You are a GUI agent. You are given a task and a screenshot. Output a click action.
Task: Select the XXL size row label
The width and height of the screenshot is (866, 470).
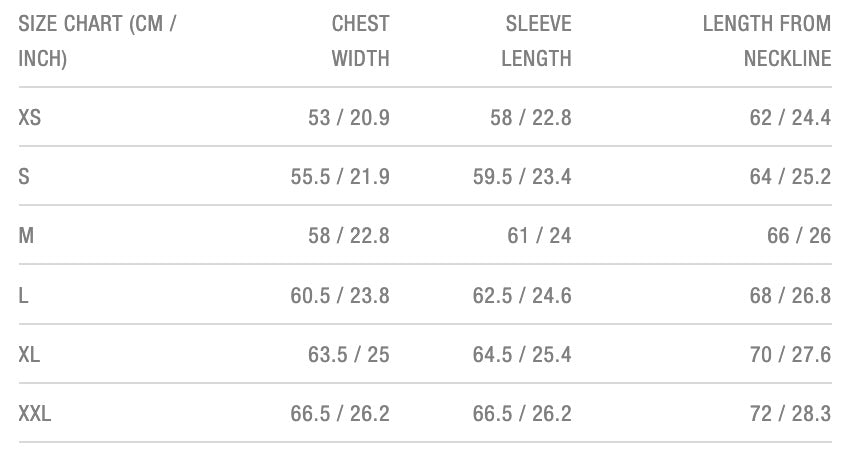tap(35, 413)
